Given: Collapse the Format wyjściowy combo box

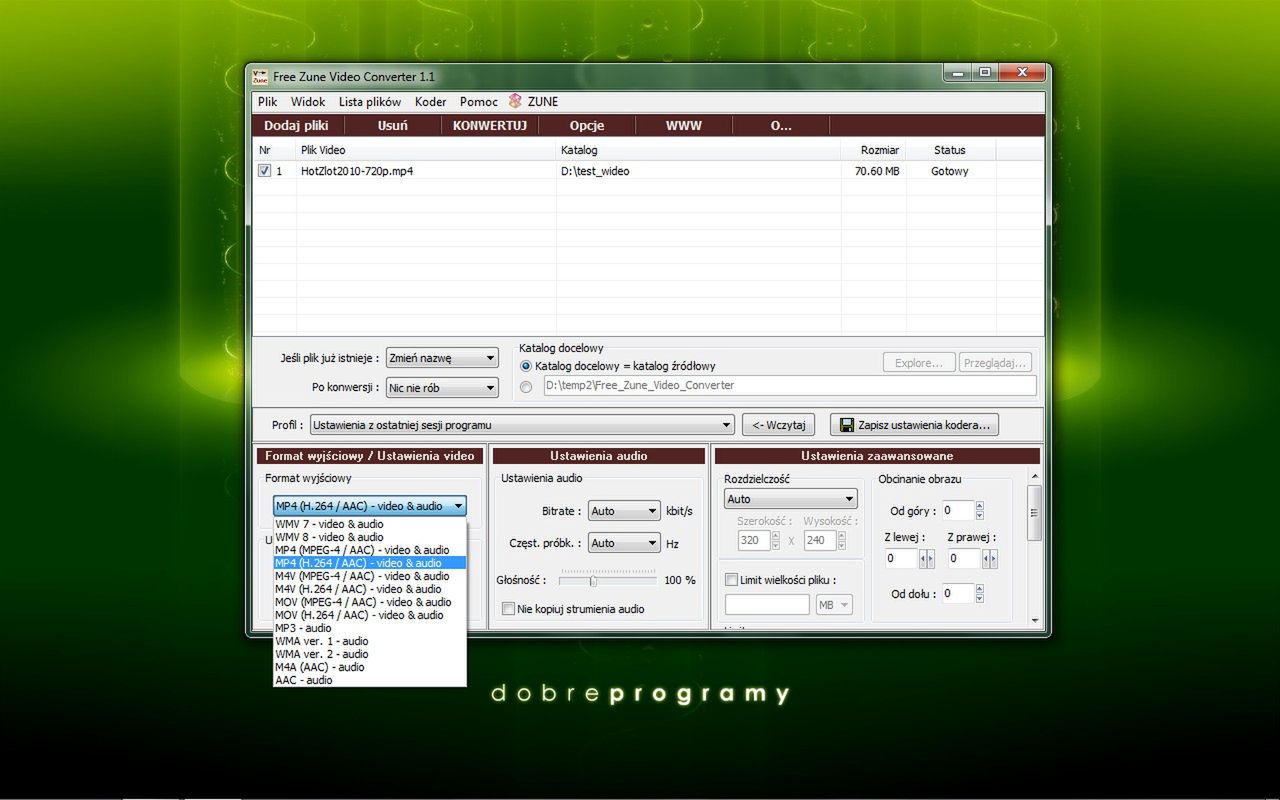Looking at the screenshot, I should 369,506.
